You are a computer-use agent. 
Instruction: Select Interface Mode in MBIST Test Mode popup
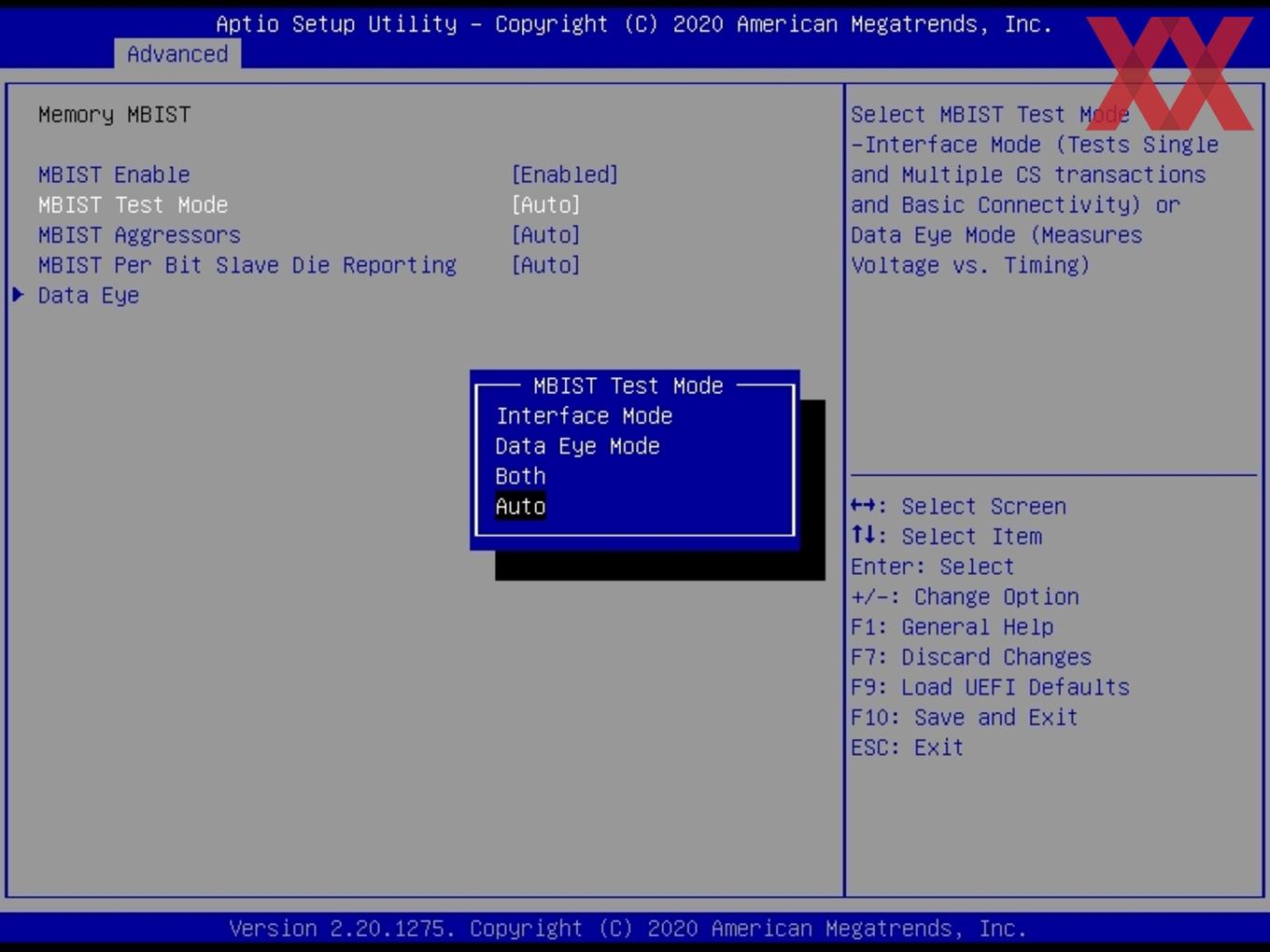(x=585, y=416)
